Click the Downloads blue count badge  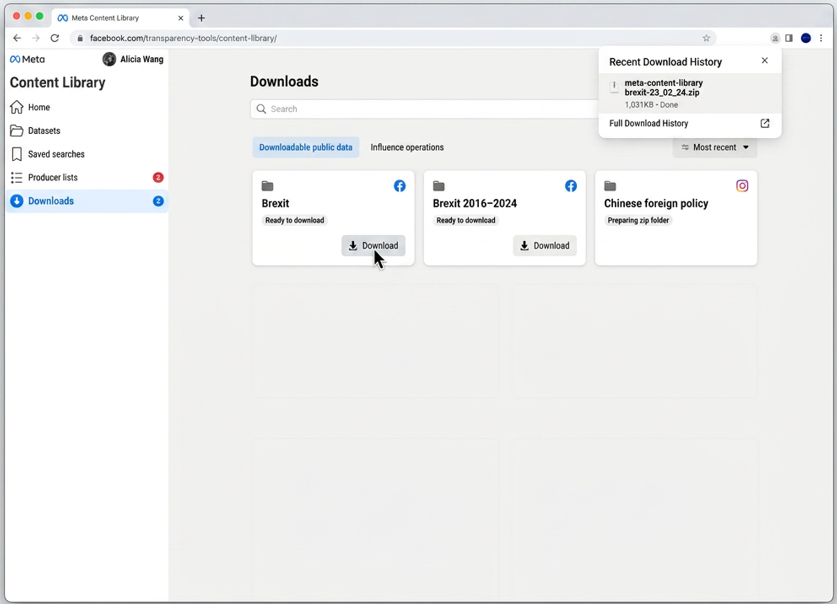tap(158, 201)
